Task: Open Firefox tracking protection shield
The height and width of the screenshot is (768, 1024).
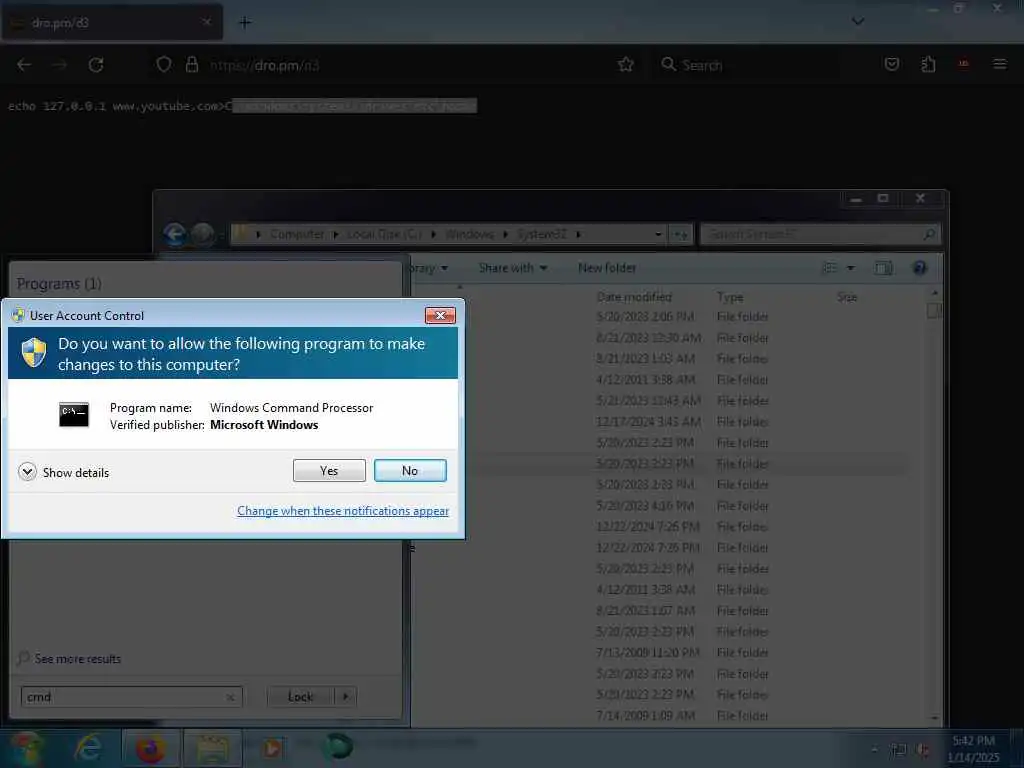Action: (164, 65)
